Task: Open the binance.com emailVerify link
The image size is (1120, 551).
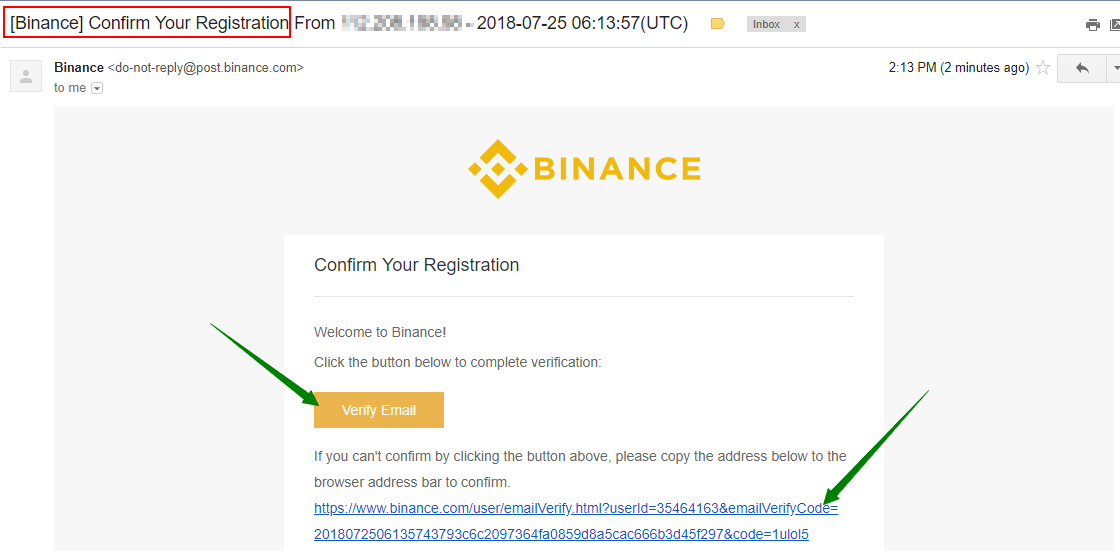Action: point(576,509)
